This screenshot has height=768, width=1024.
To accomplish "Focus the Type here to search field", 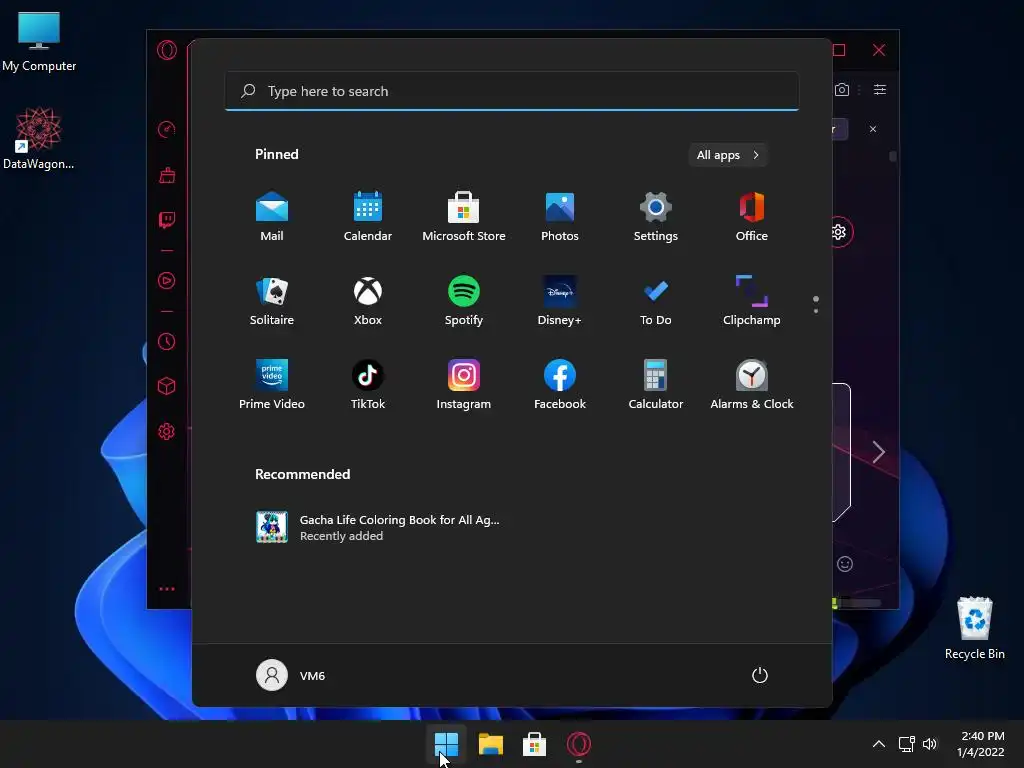I will click(x=512, y=91).
